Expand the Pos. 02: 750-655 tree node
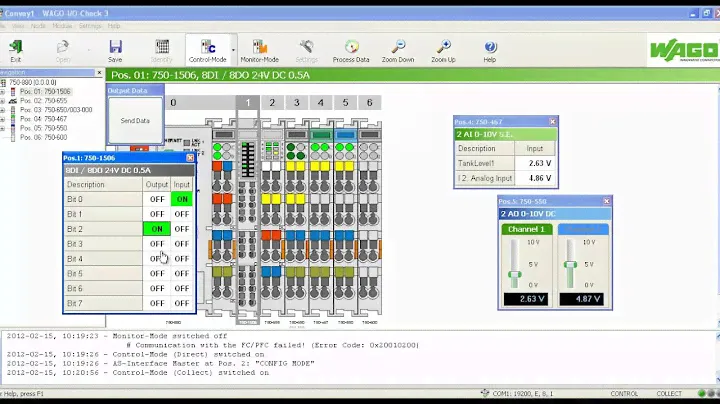 [x=3, y=100]
